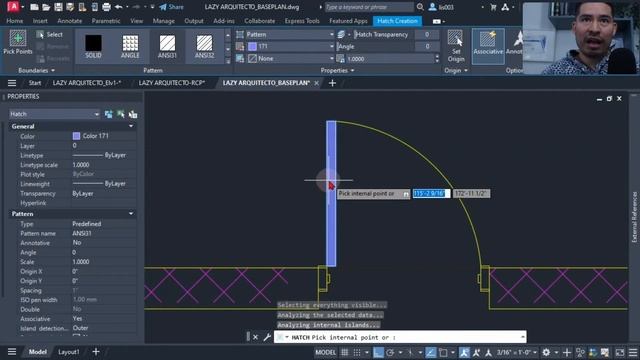
Task: Open the Hatch object type dropdown
Action: pyautogui.click(x=54, y=114)
